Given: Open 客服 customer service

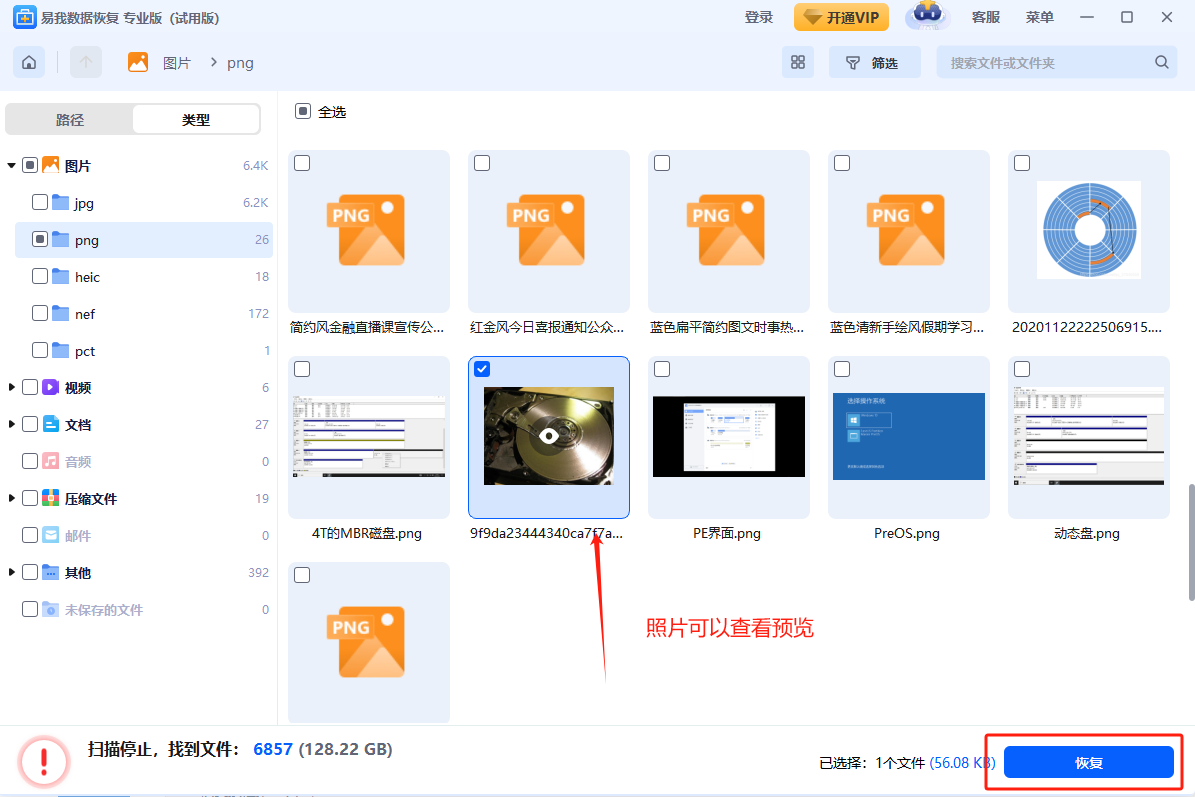Looking at the screenshot, I should 985,17.
